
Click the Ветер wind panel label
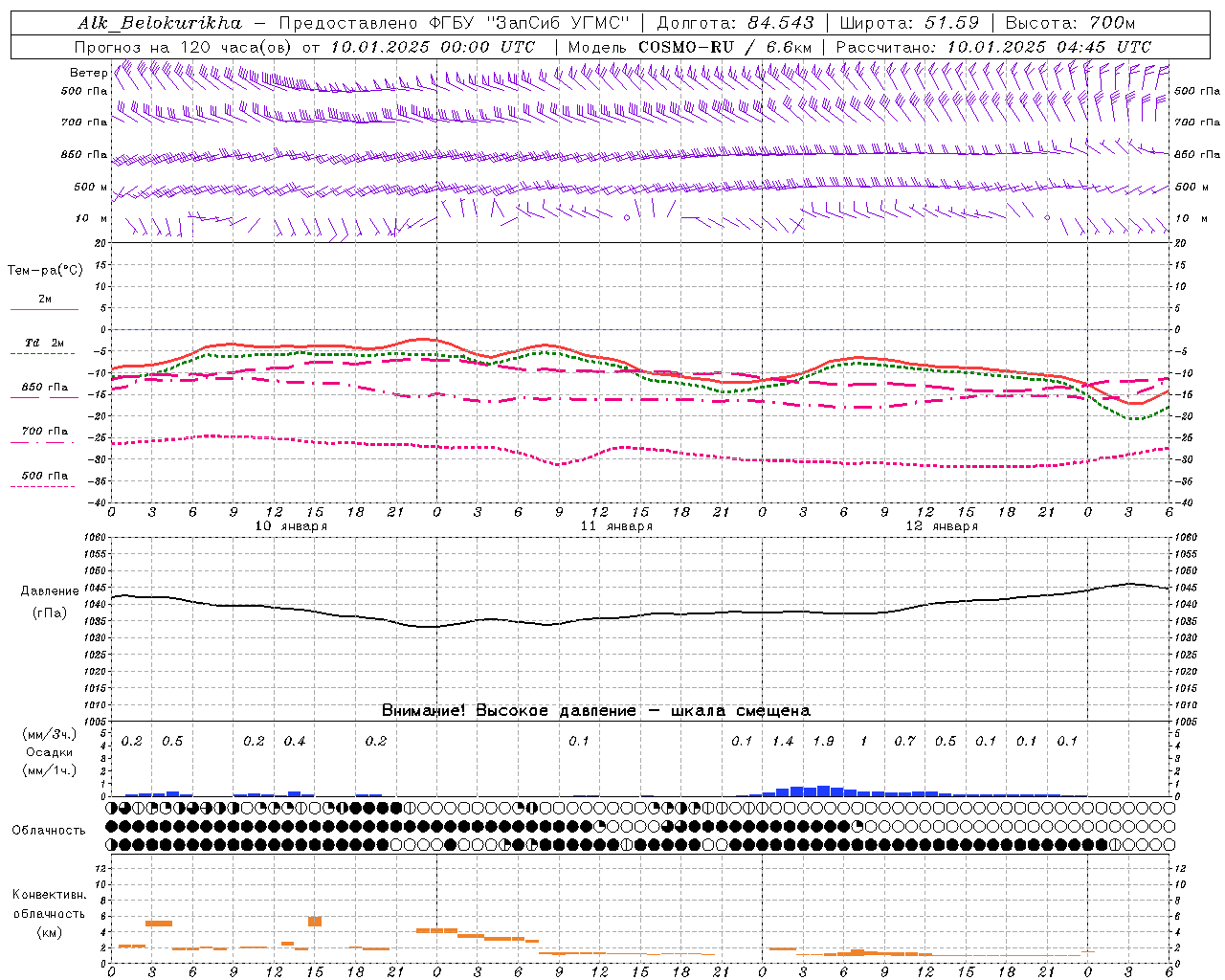coord(88,73)
